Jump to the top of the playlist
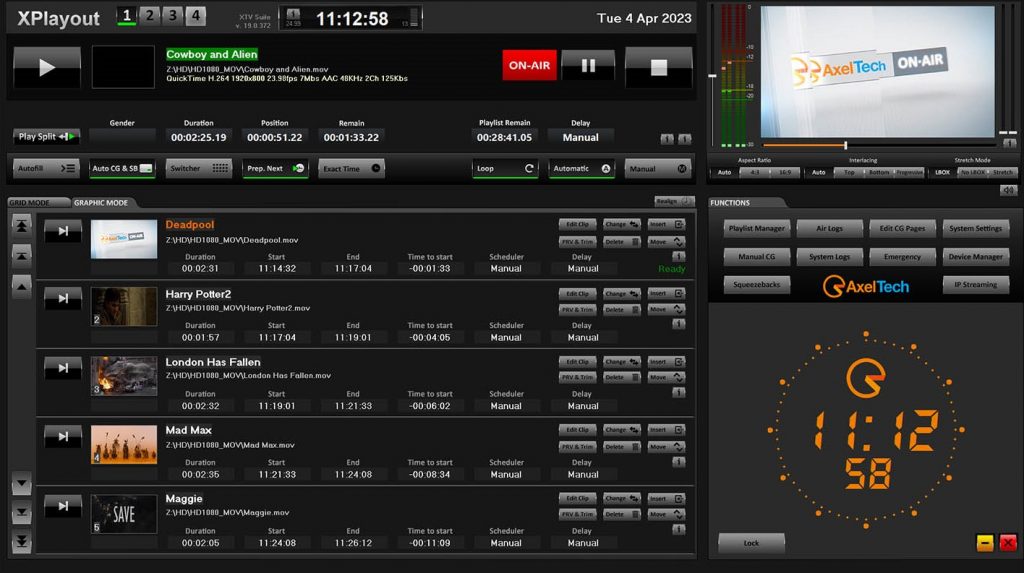 pyautogui.click(x=22, y=226)
